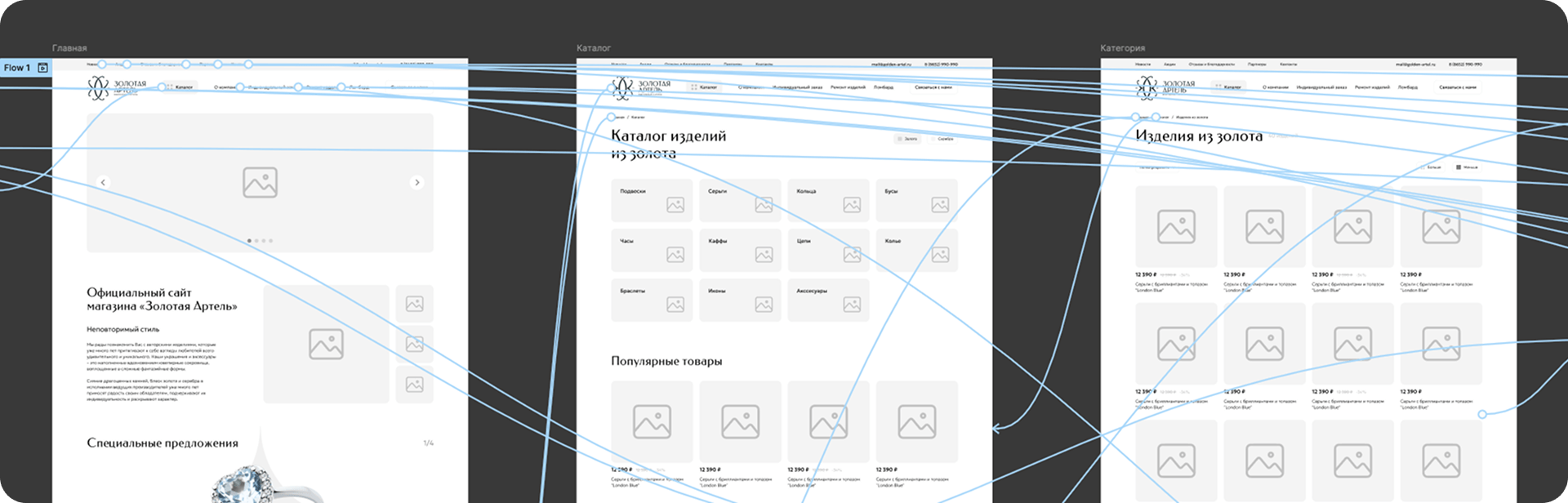Click the large gallery image in Главная about section
Screen dimensions: 1568x503
point(326,344)
